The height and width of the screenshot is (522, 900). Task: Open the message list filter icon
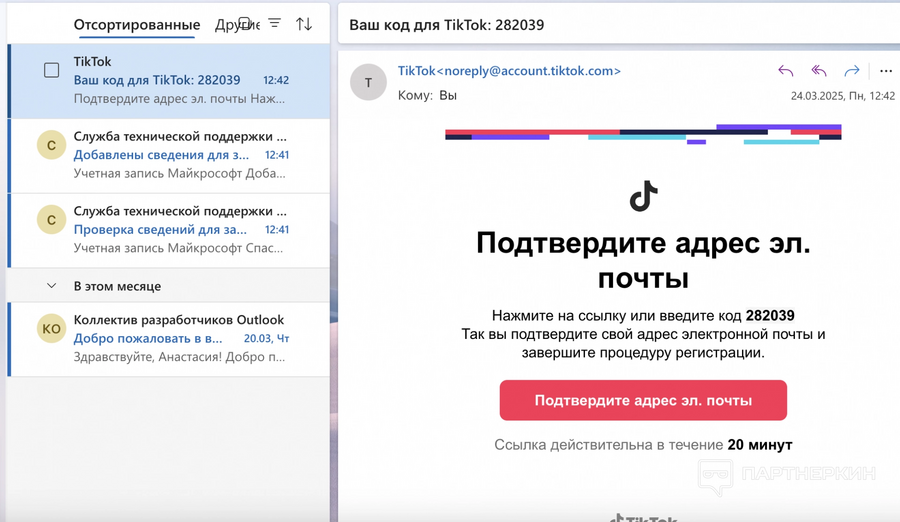point(275,24)
